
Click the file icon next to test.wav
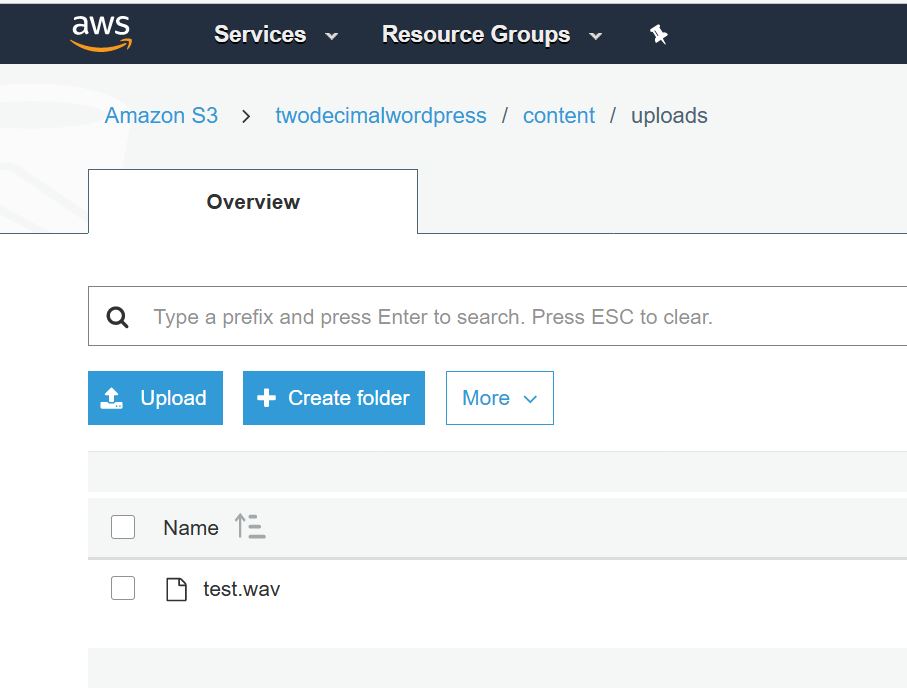[176, 589]
